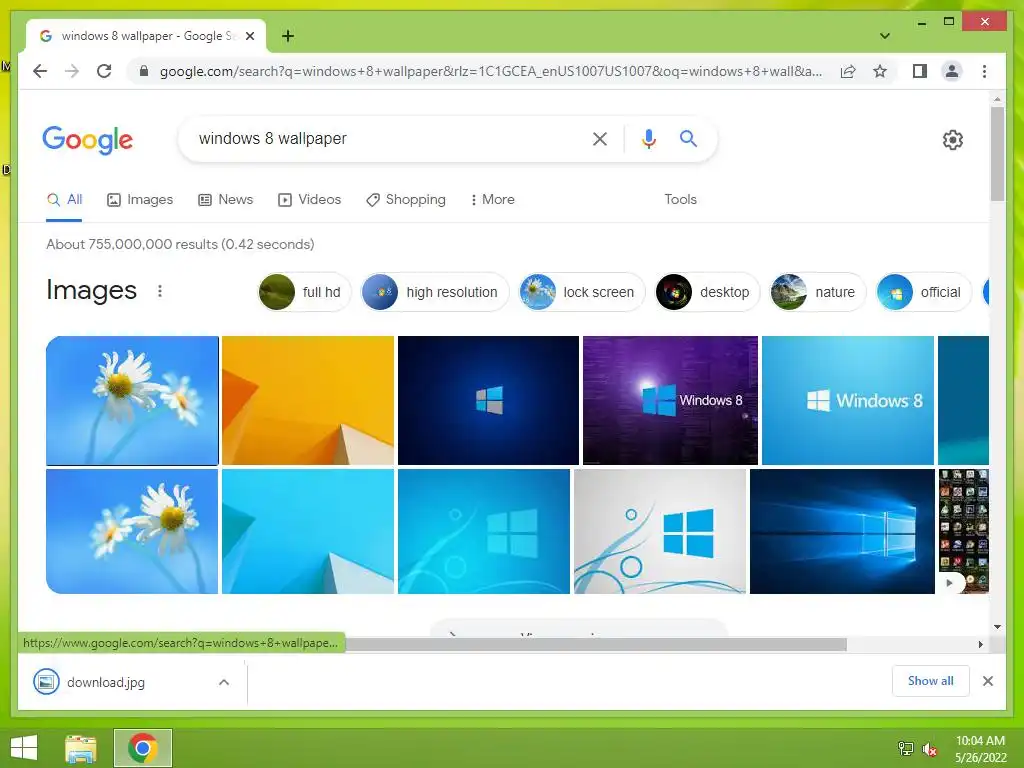Submit search with the magnifier icon

click(688, 138)
